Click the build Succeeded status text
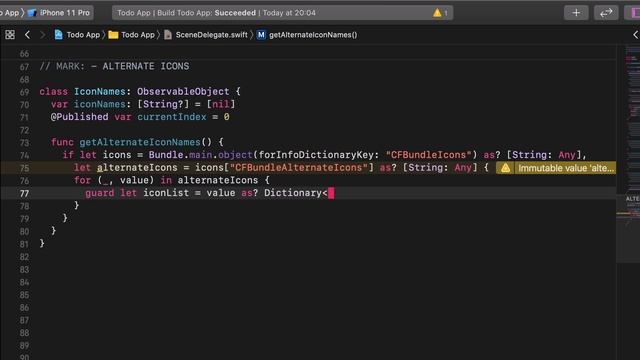This screenshot has width=640, height=360. 235,13
